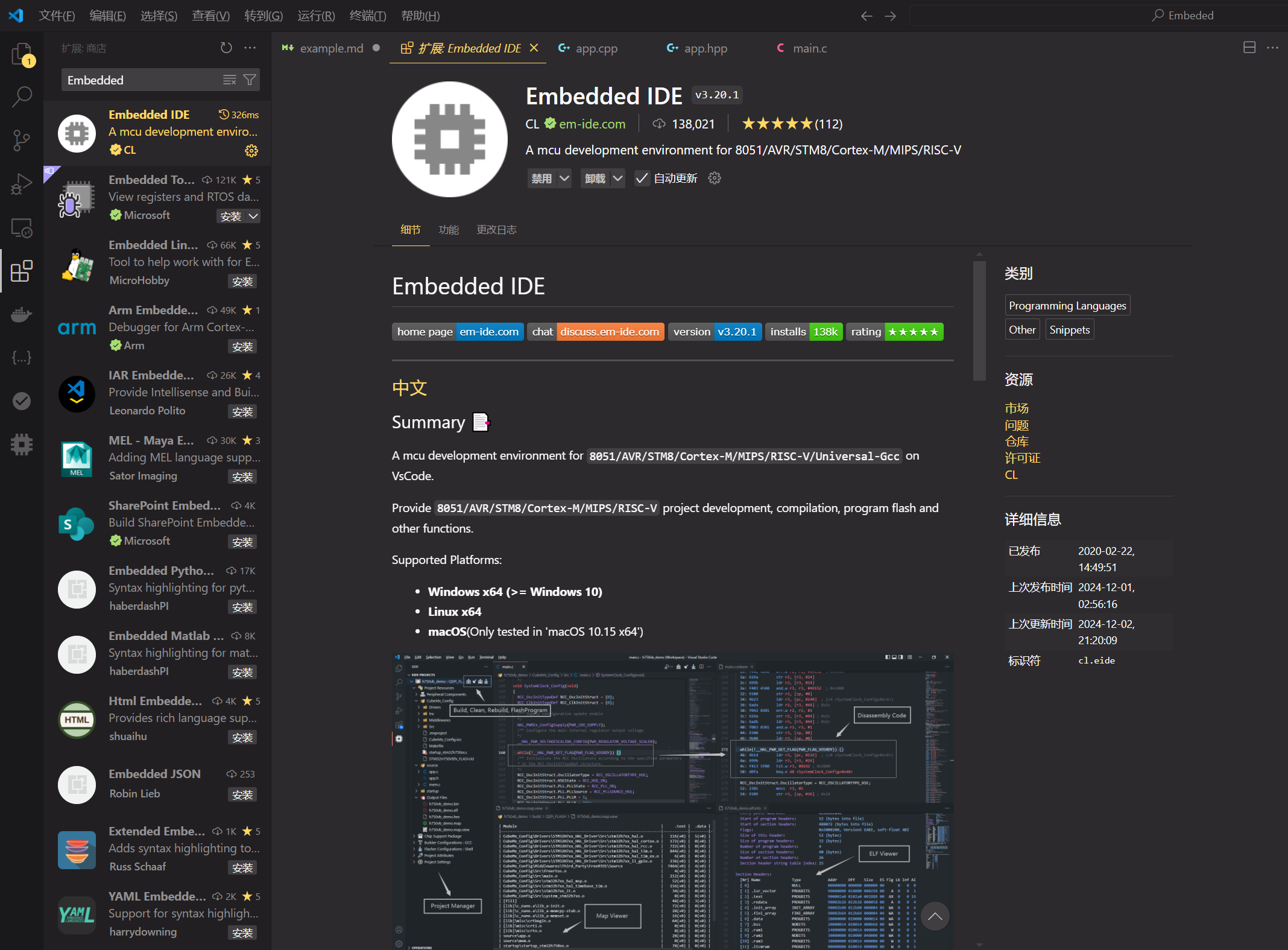Open the Docker view in activity bar
The height and width of the screenshot is (950, 1288).
tap(22, 314)
